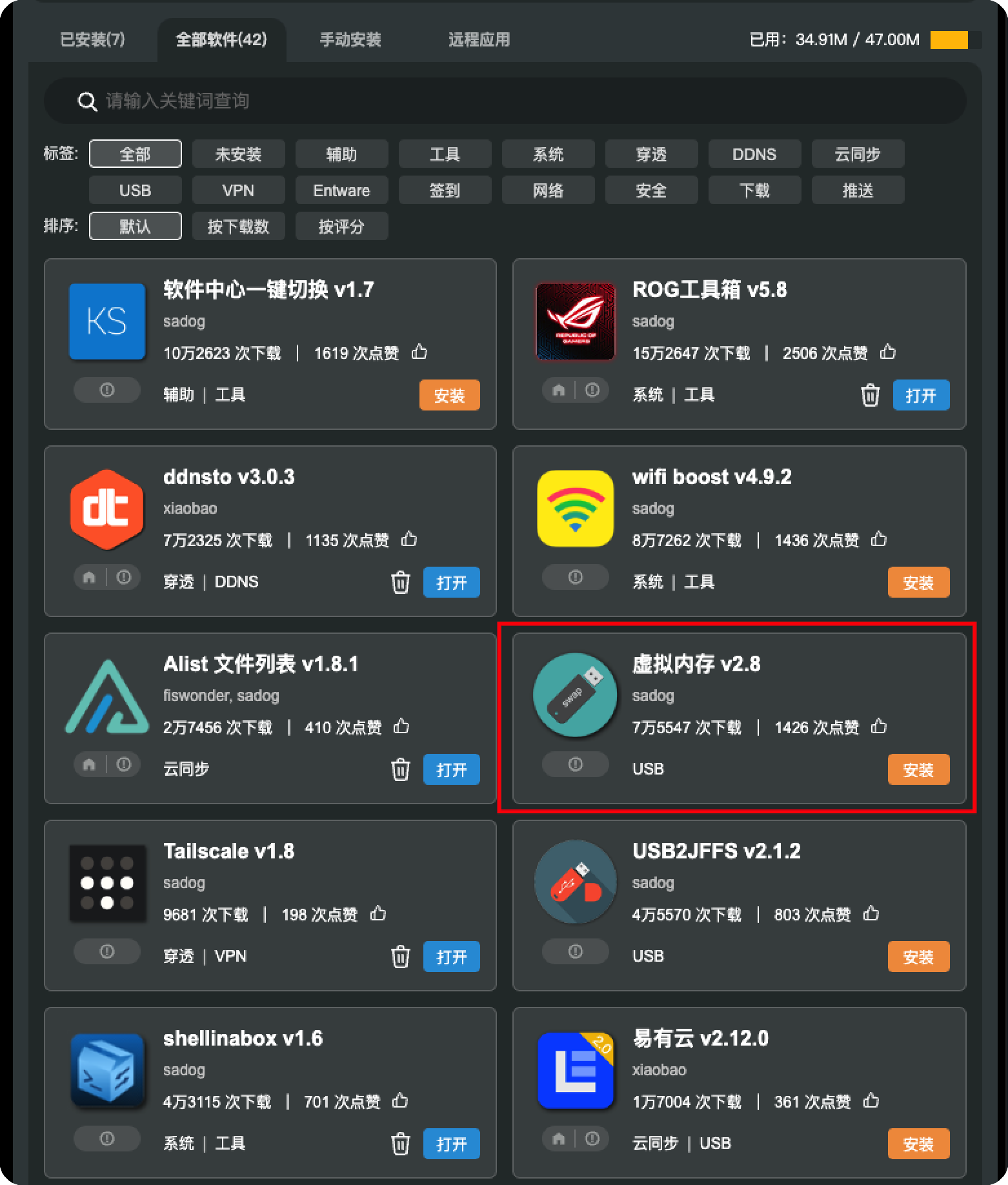Show info for USB2JFFS

tap(576, 951)
